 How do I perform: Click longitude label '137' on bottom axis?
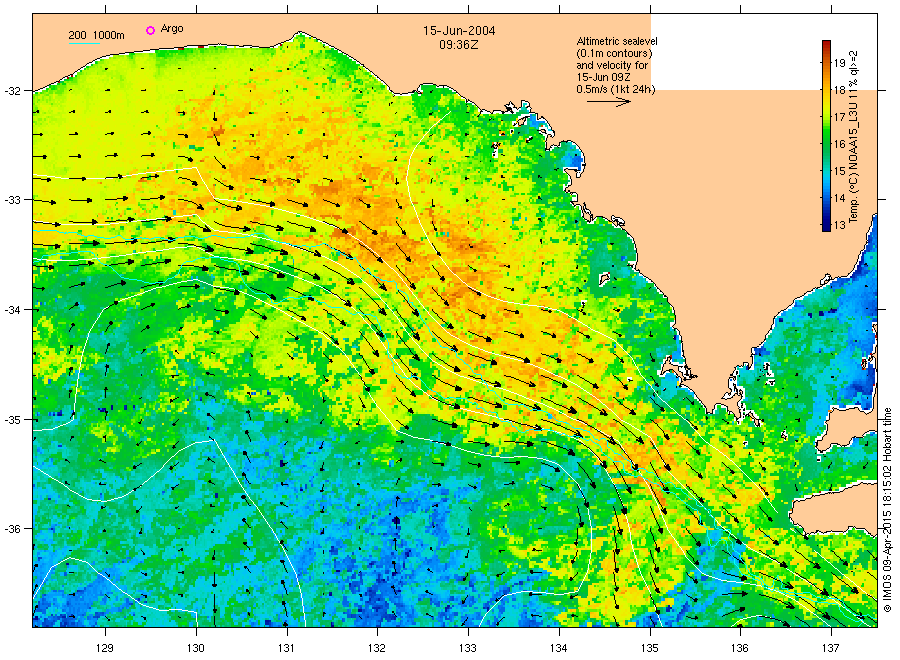831,648
